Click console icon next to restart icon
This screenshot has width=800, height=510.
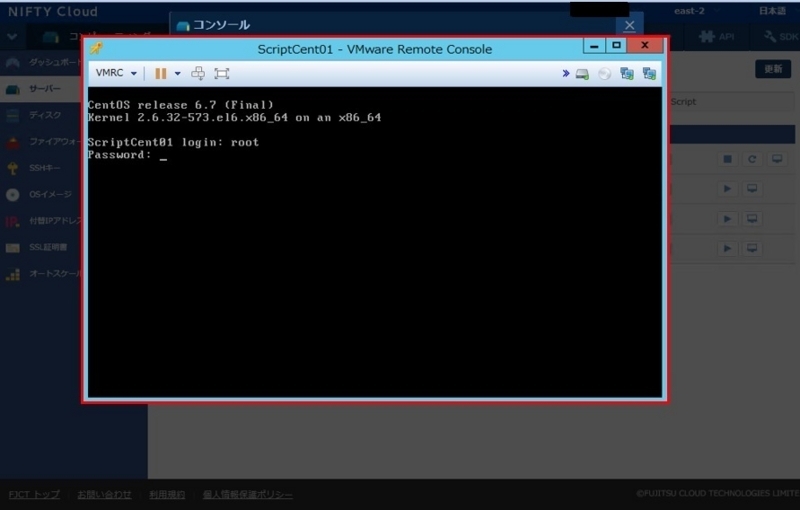(x=777, y=160)
